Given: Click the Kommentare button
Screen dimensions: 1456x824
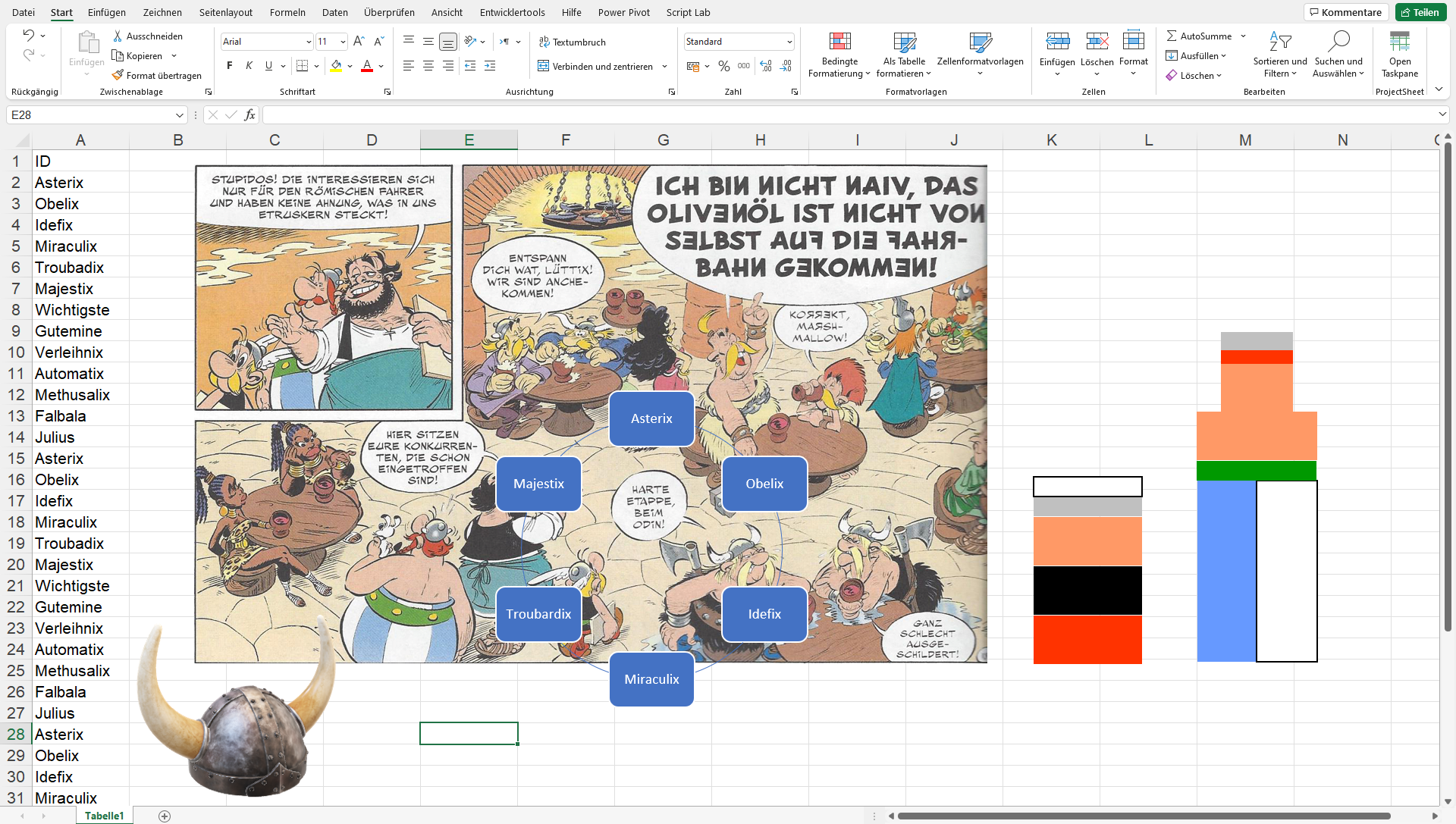Looking at the screenshot, I should pos(1345,12).
